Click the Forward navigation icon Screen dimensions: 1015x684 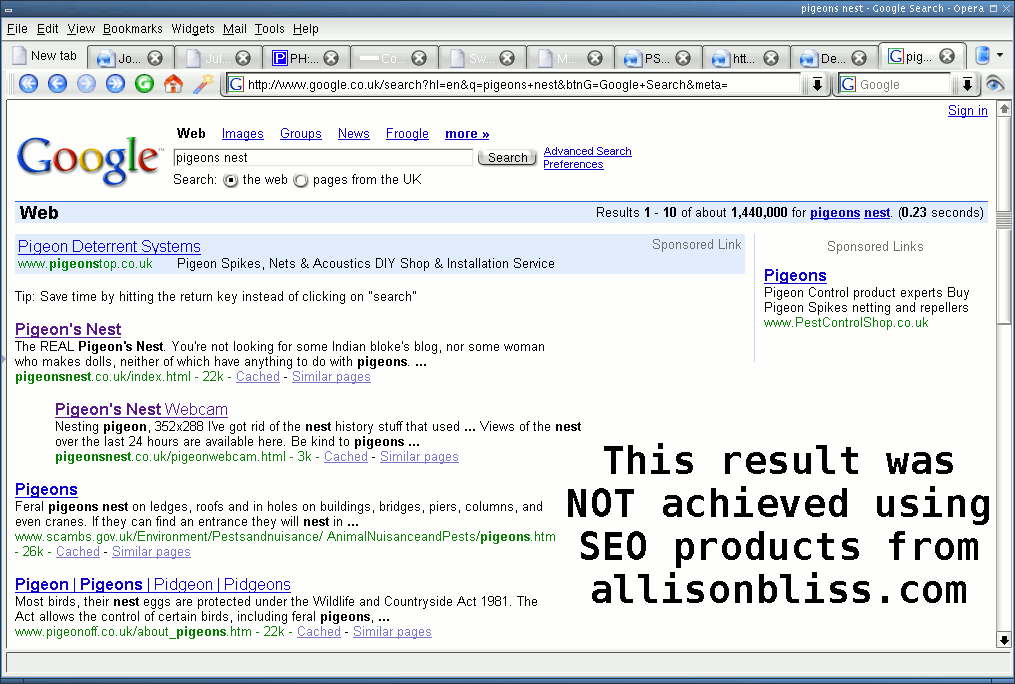(85, 84)
